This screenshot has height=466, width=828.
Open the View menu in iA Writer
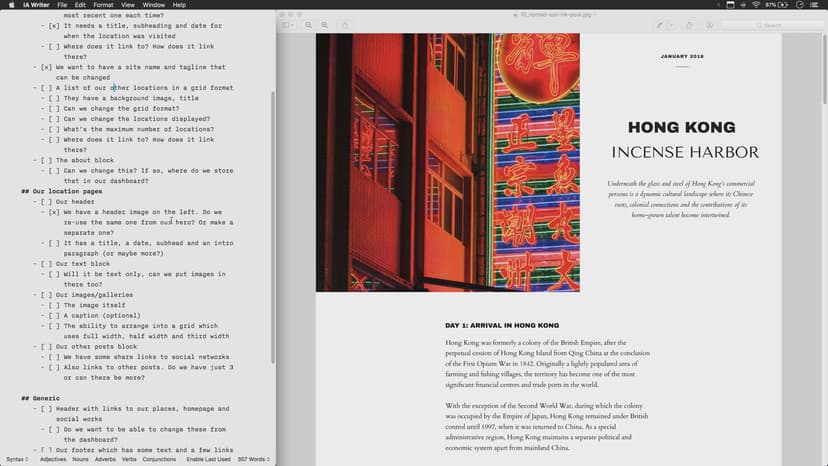pos(128,5)
